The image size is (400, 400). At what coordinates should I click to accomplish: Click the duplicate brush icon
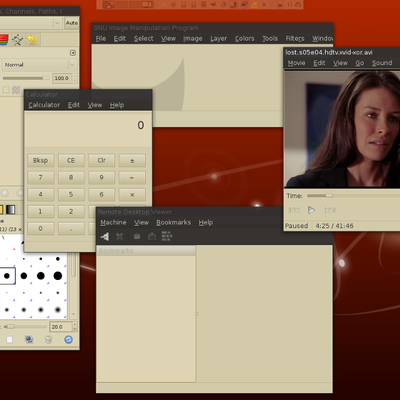(x=29, y=340)
